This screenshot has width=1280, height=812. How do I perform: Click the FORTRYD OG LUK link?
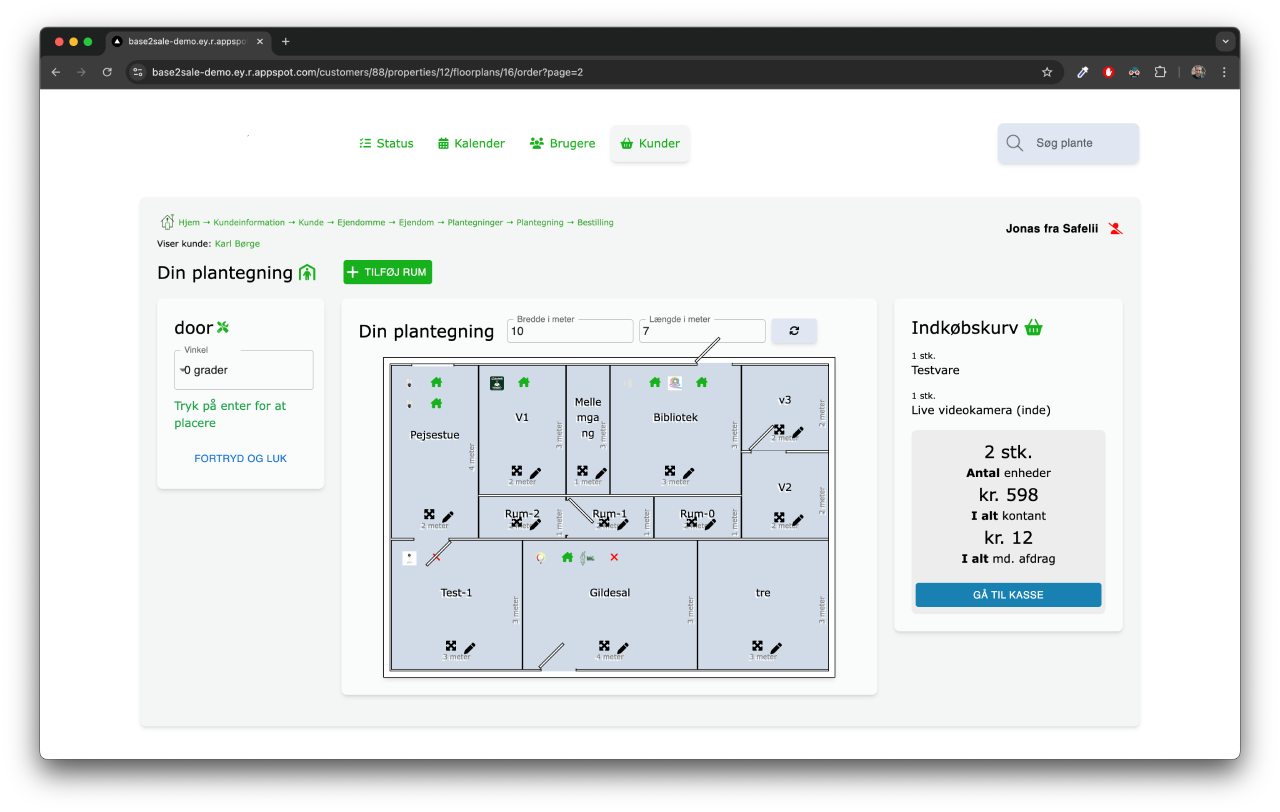[x=240, y=458]
